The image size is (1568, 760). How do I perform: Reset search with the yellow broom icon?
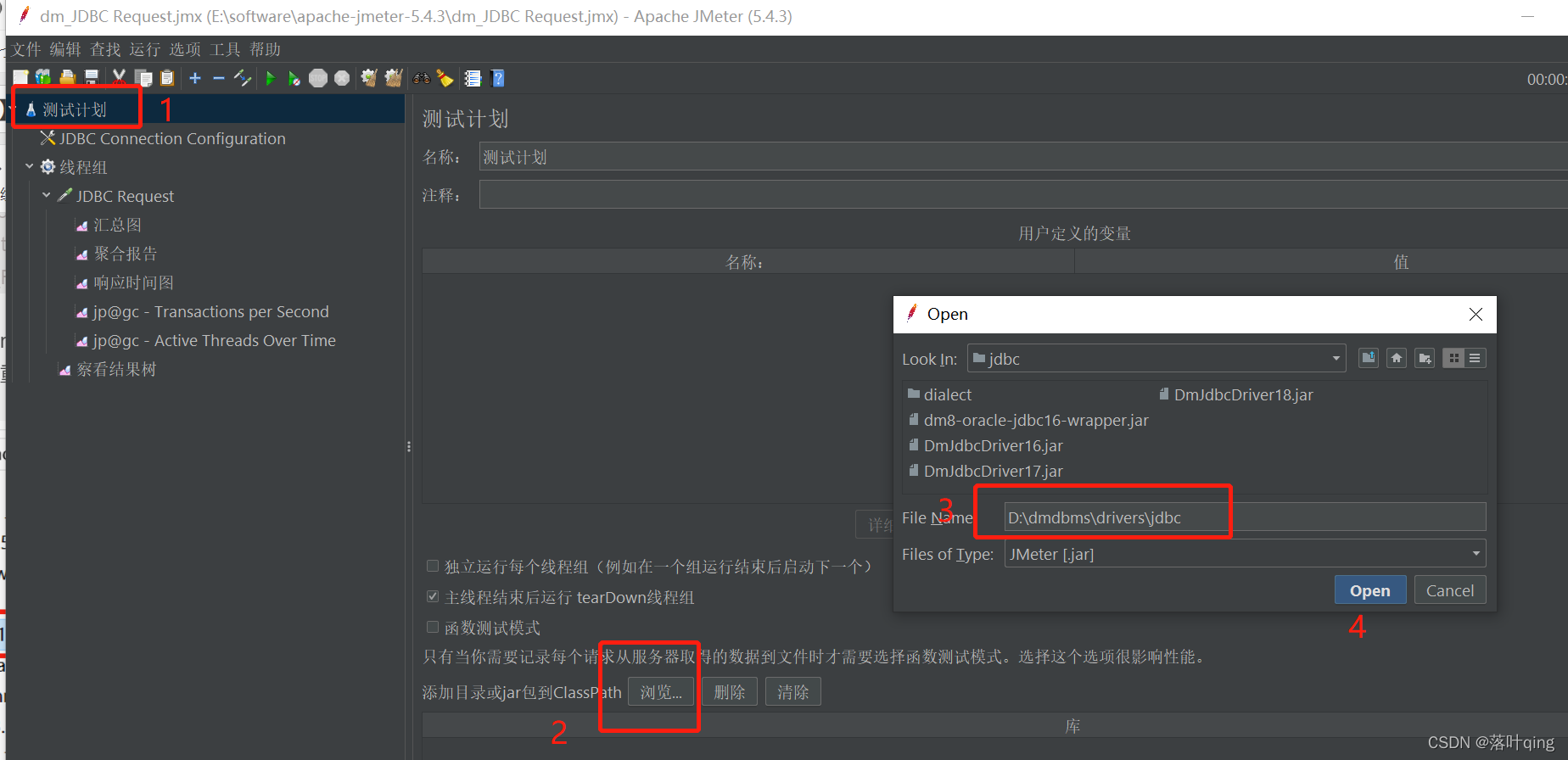(x=445, y=78)
